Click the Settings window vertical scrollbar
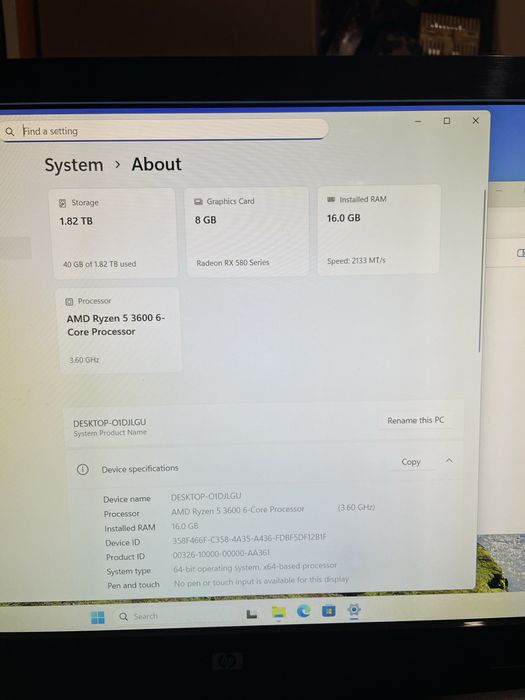This screenshot has width=525, height=700. (482, 271)
